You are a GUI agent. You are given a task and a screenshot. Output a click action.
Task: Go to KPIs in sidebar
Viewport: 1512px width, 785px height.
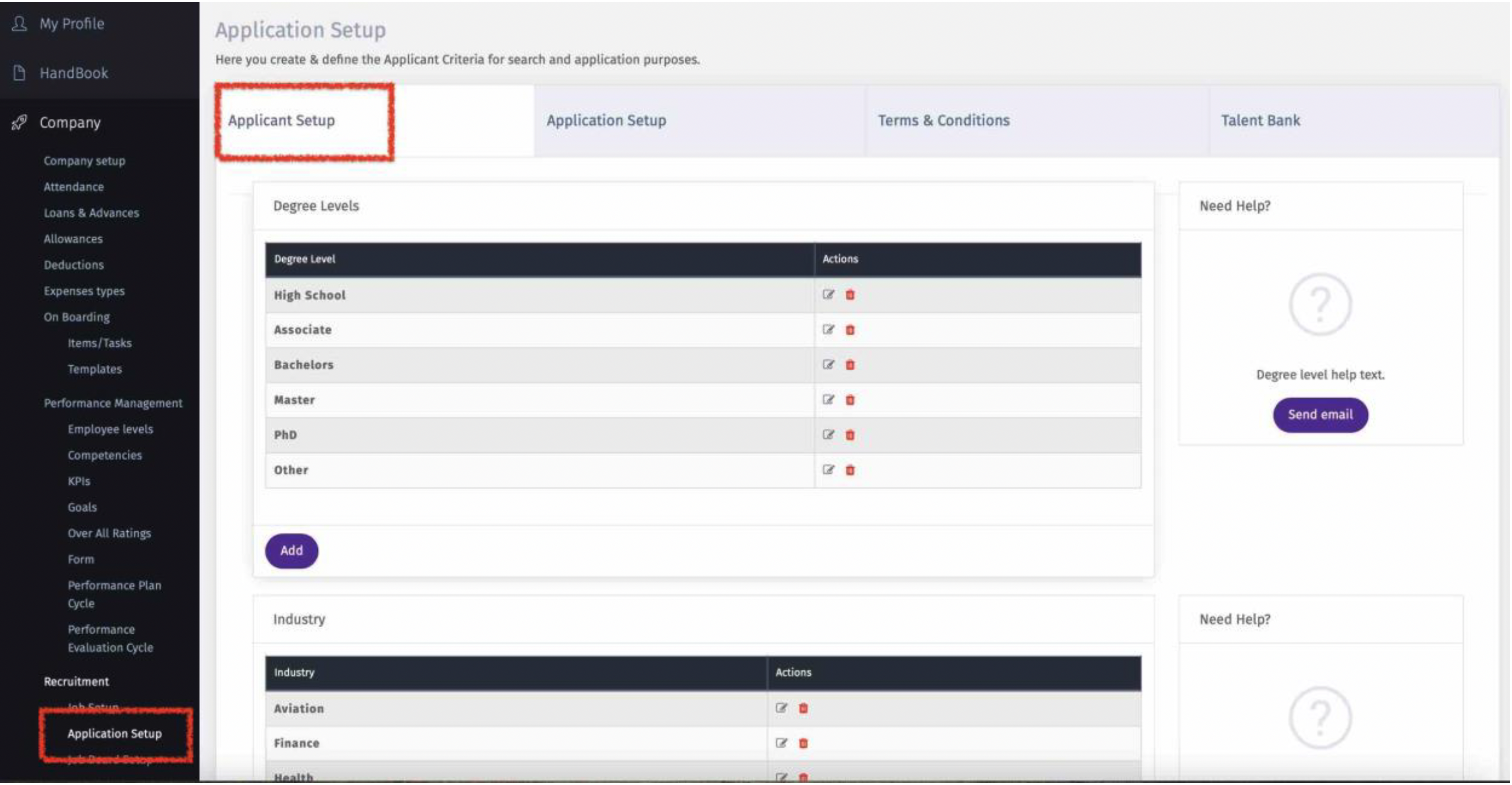click(79, 482)
